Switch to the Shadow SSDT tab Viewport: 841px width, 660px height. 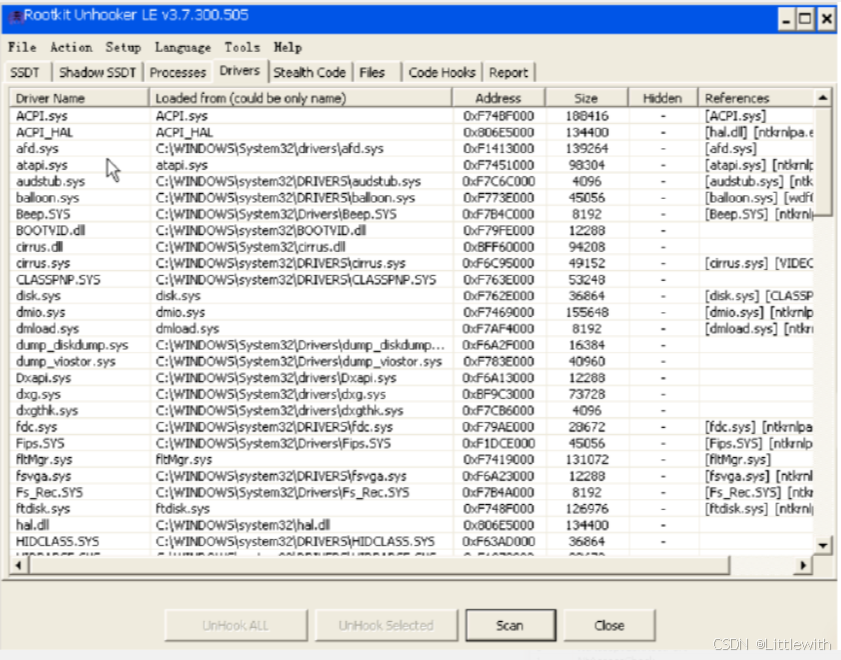(97, 72)
